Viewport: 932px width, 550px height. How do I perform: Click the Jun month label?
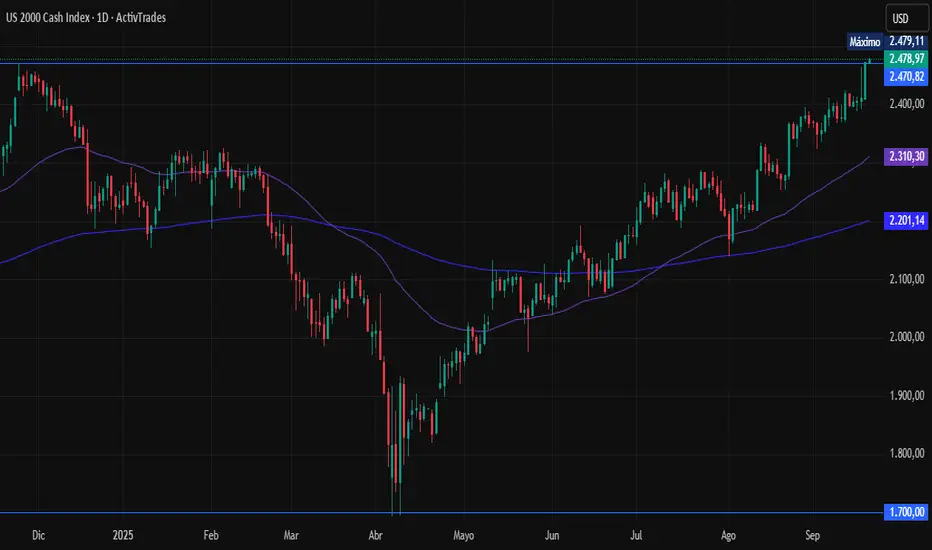click(552, 535)
